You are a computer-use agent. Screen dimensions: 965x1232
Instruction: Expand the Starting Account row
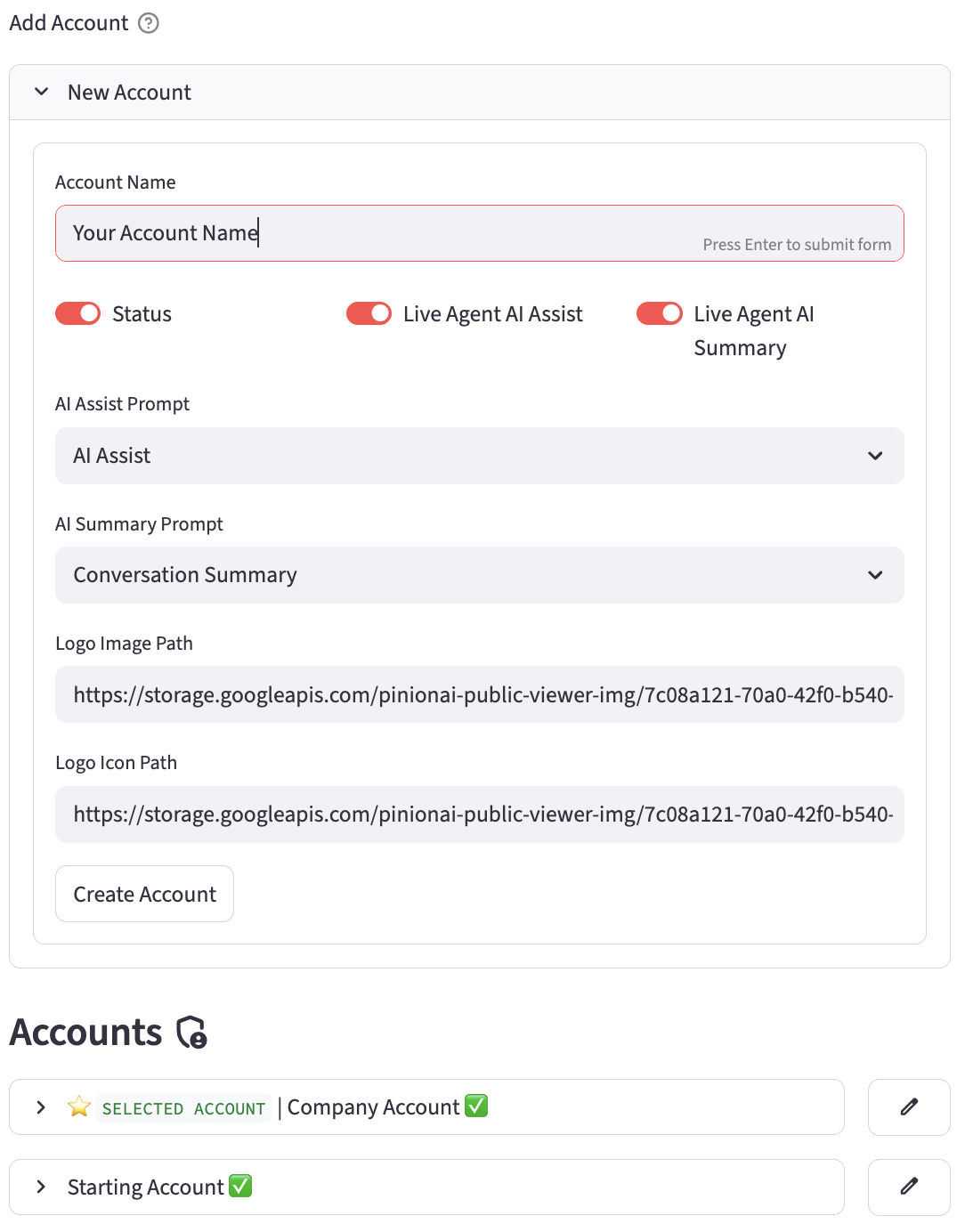pyautogui.click(x=41, y=1187)
